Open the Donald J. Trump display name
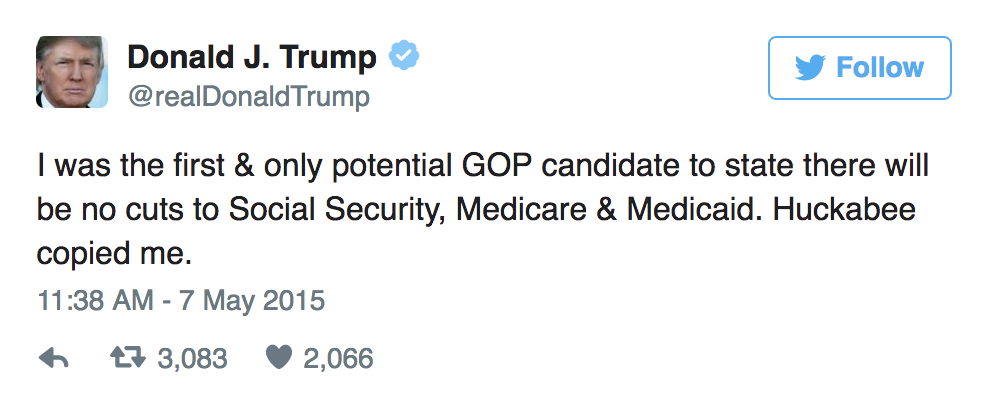The width and height of the screenshot is (990, 400). (x=252, y=57)
